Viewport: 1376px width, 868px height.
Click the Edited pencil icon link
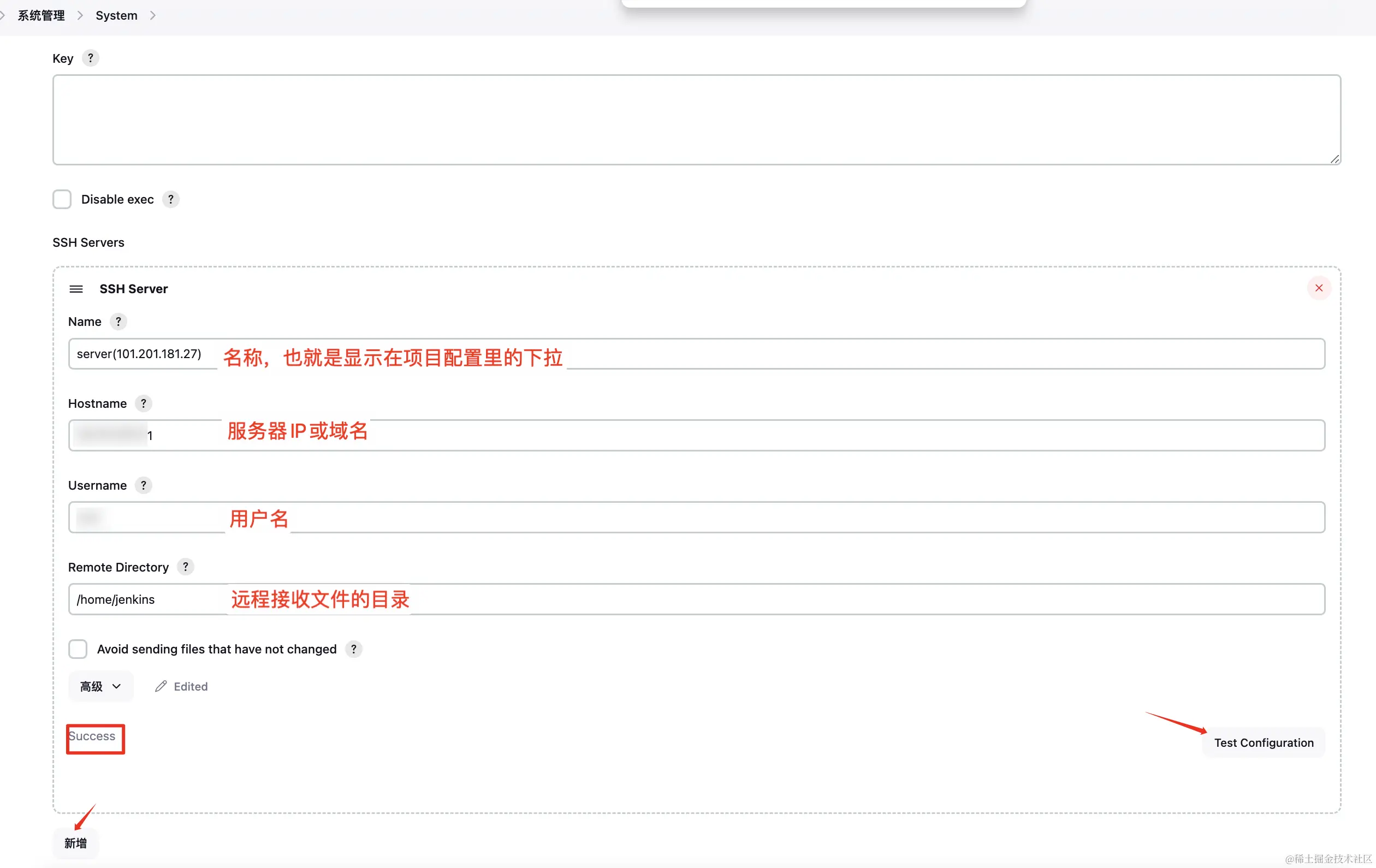[x=180, y=686]
